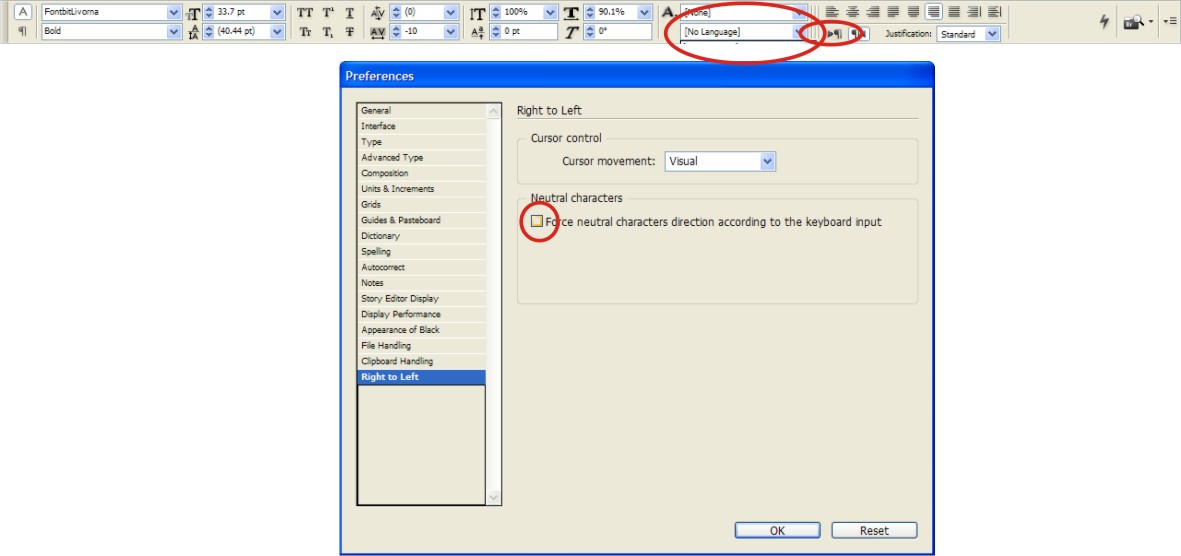Open the vertical scale 100% dropdown
Viewport: 1181px width, 556px height.
pyautogui.click(x=551, y=13)
